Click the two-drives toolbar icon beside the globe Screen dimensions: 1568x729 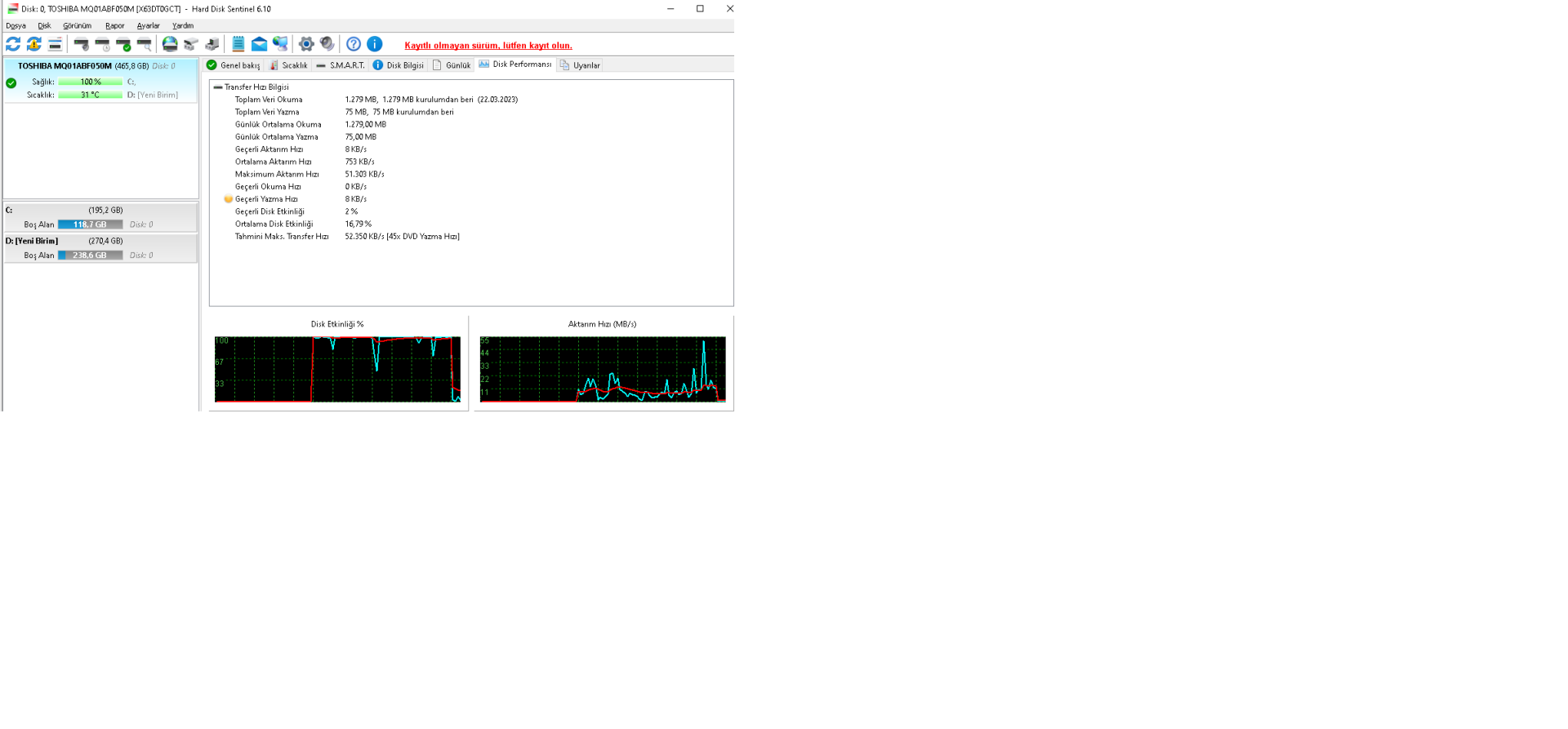191,44
